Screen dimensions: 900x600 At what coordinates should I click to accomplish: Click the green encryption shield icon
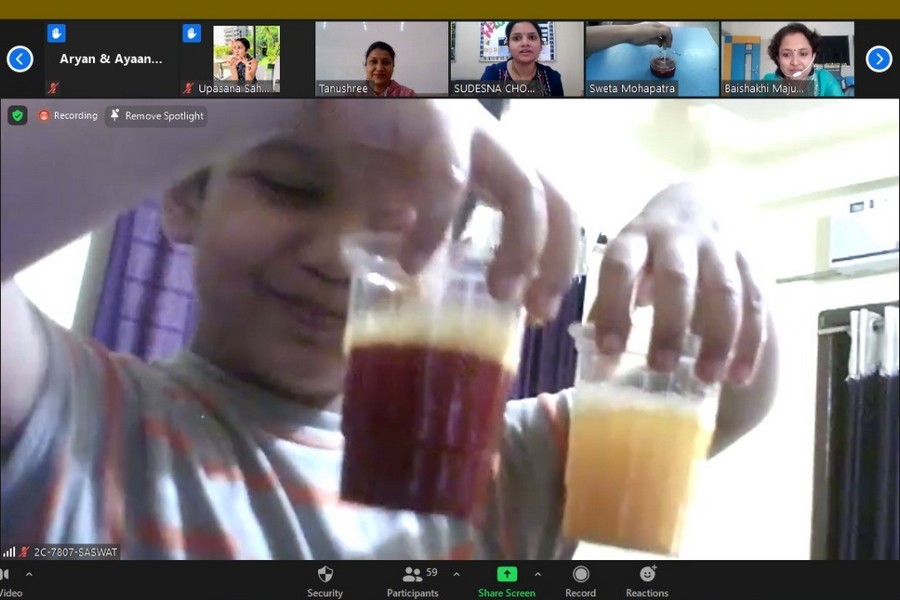tap(17, 115)
